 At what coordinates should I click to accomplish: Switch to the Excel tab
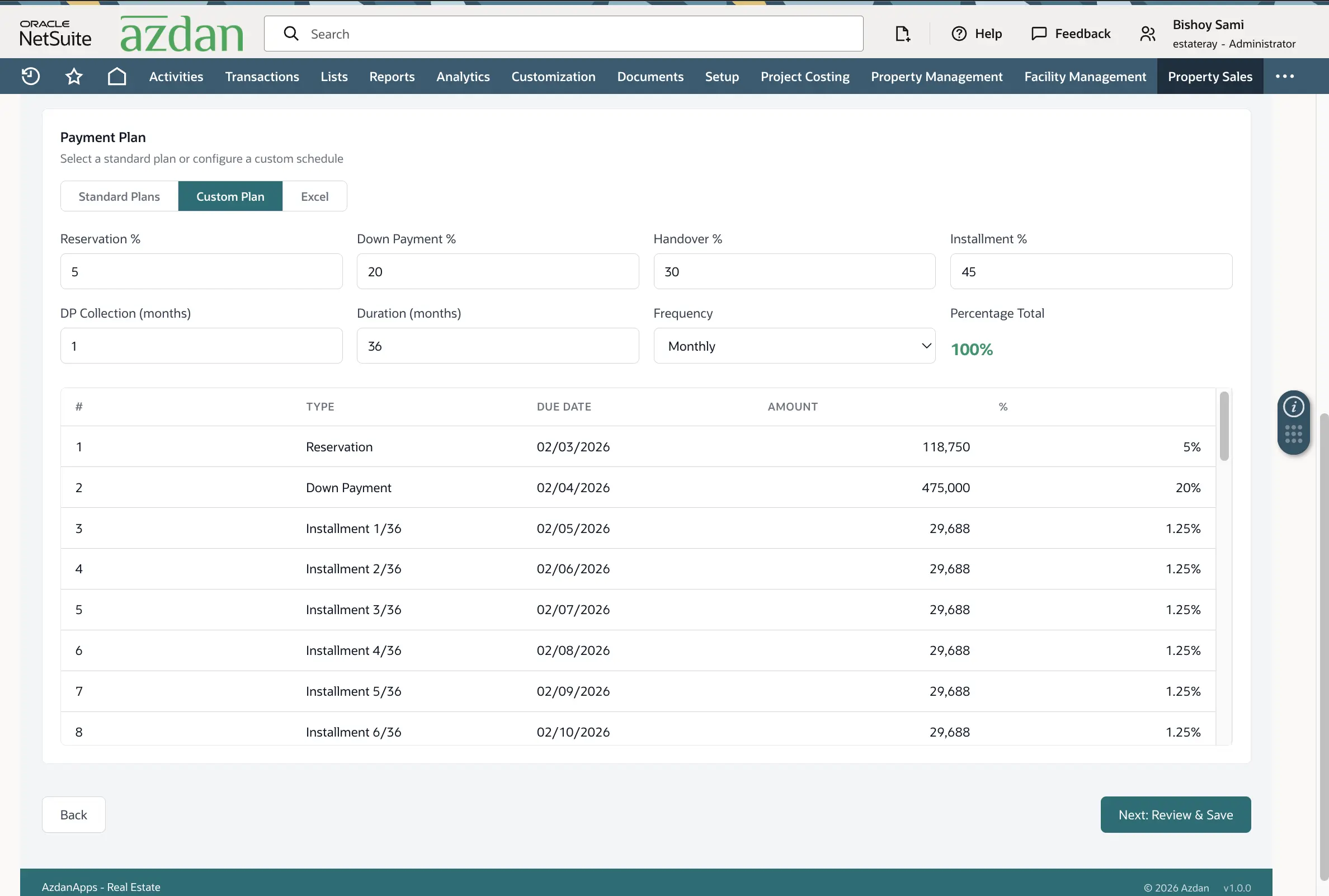(x=314, y=196)
